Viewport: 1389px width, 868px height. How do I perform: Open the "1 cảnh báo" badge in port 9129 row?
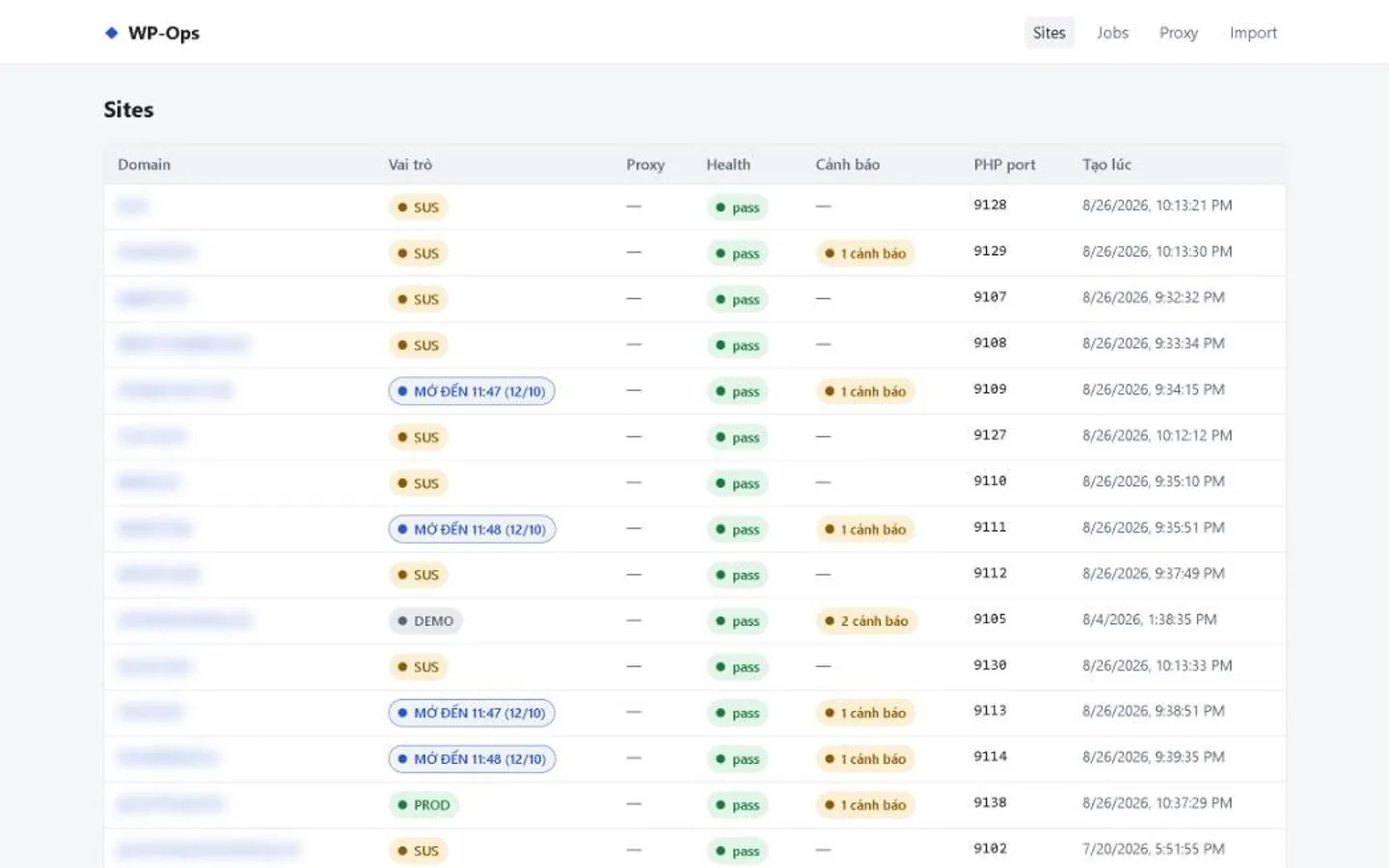tap(864, 254)
